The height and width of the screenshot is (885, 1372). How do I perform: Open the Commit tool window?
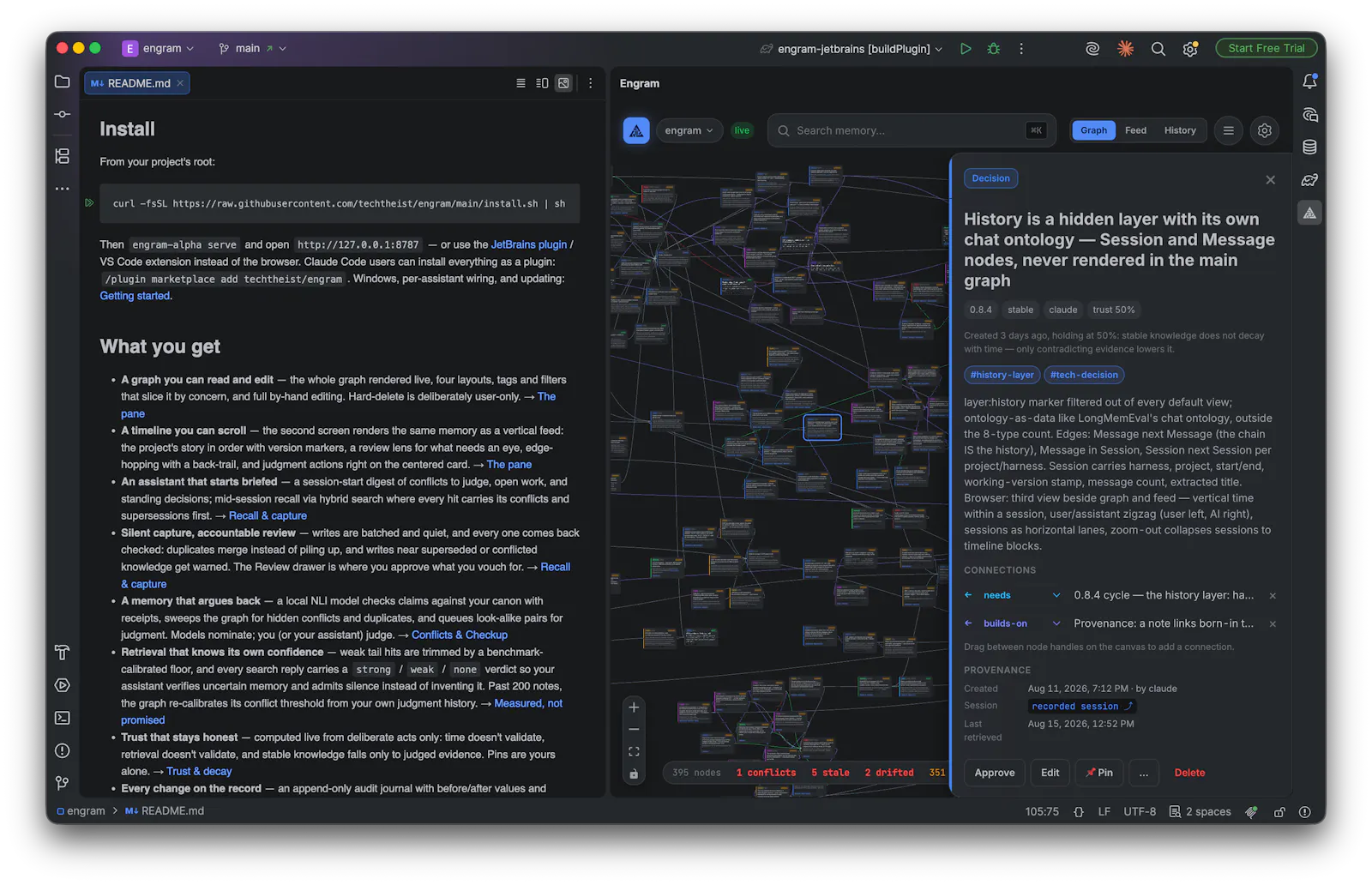[x=63, y=114]
